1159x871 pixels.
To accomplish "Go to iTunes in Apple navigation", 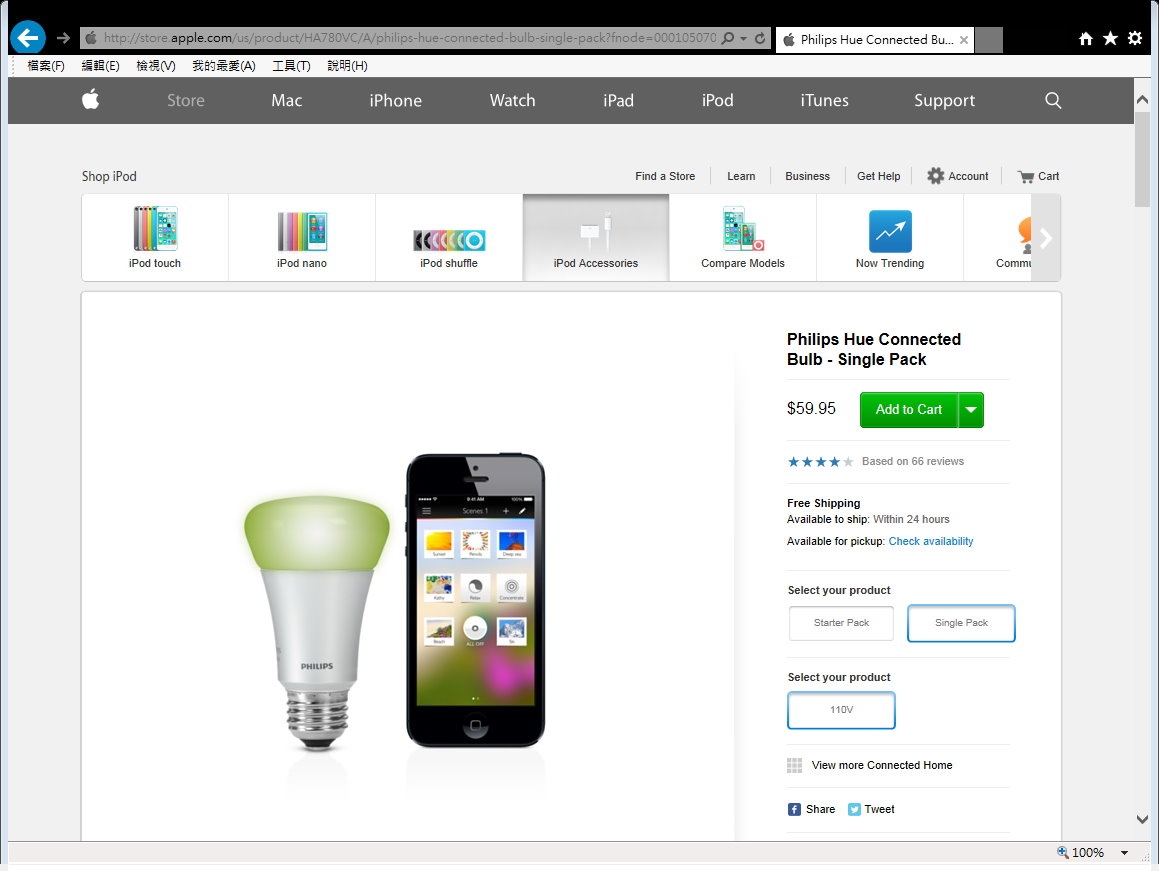I will 824,101.
